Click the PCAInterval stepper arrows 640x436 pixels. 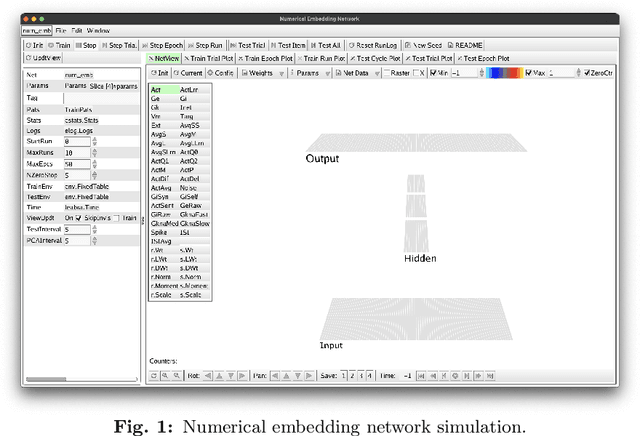pos(95,241)
